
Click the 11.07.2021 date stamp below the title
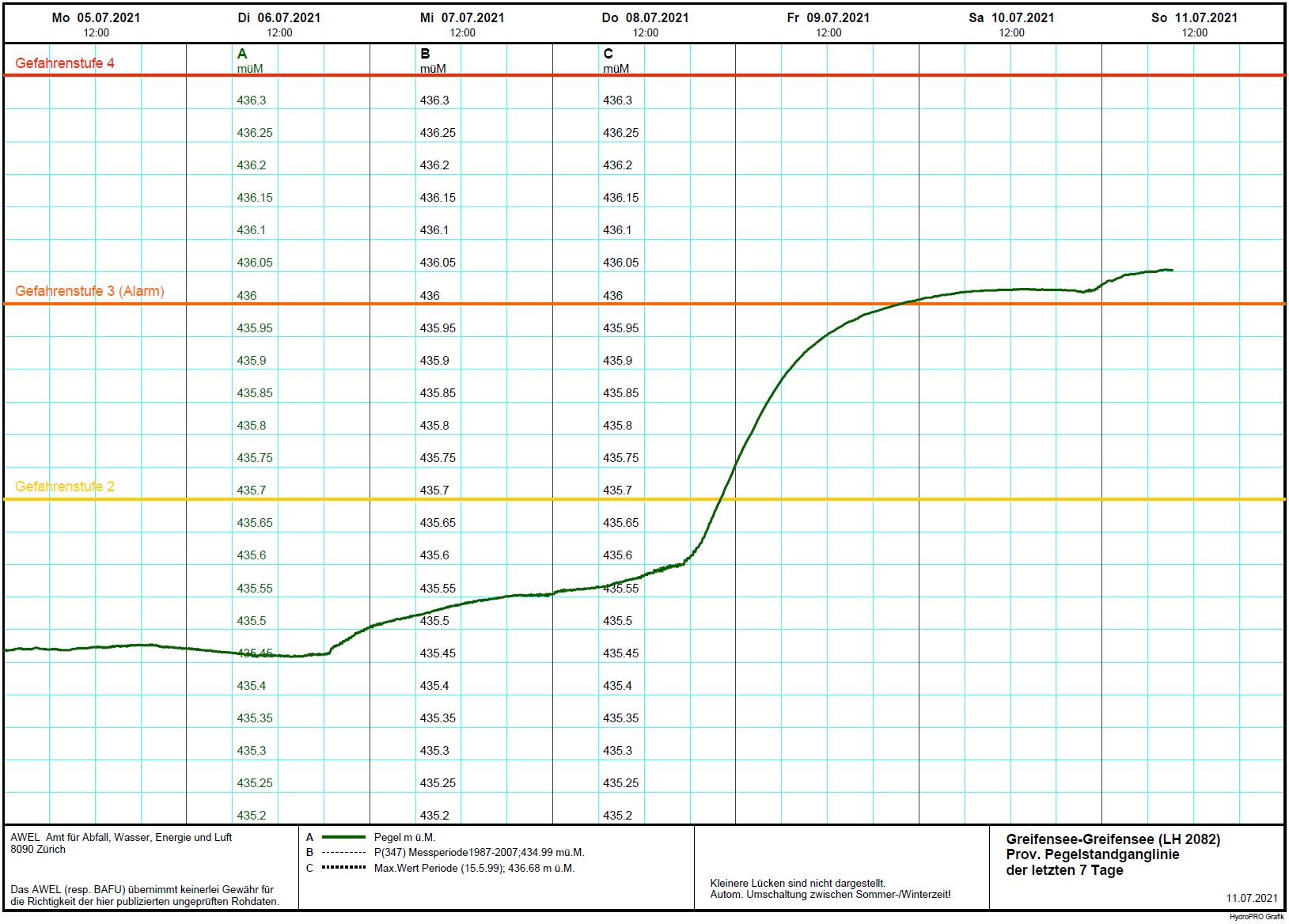[x=1252, y=898]
